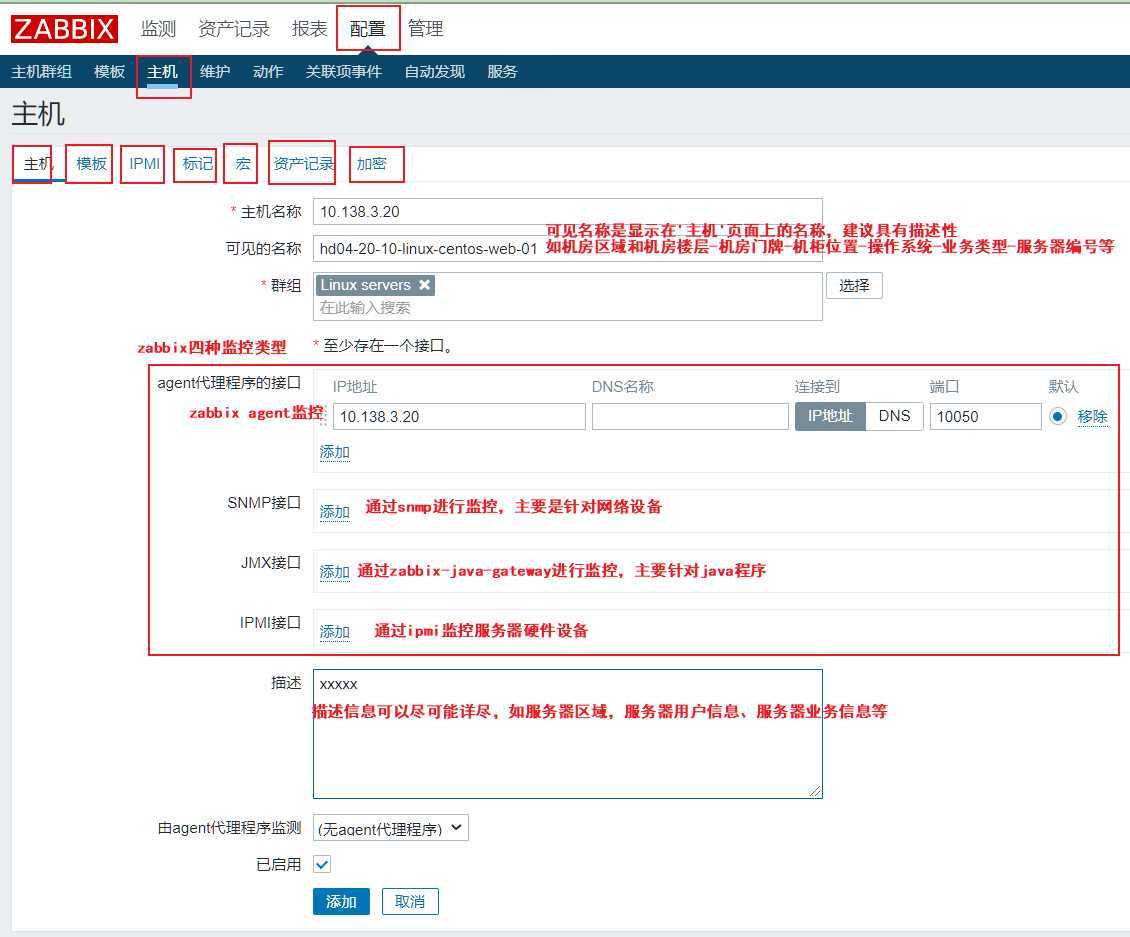The width and height of the screenshot is (1130, 937).
Task: Open the 资产记录 top menu
Action: [233, 29]
